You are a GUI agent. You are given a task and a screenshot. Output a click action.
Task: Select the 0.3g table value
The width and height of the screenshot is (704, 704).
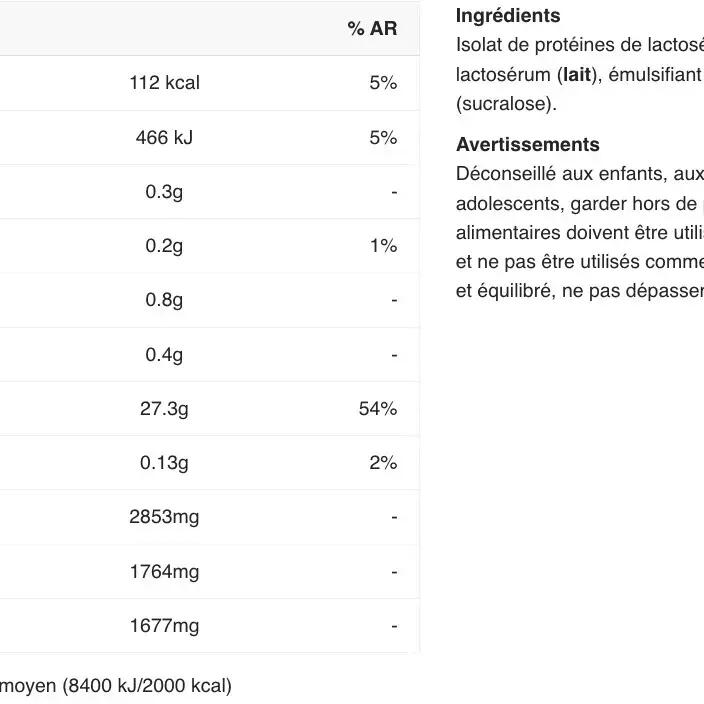coord(164,192)
